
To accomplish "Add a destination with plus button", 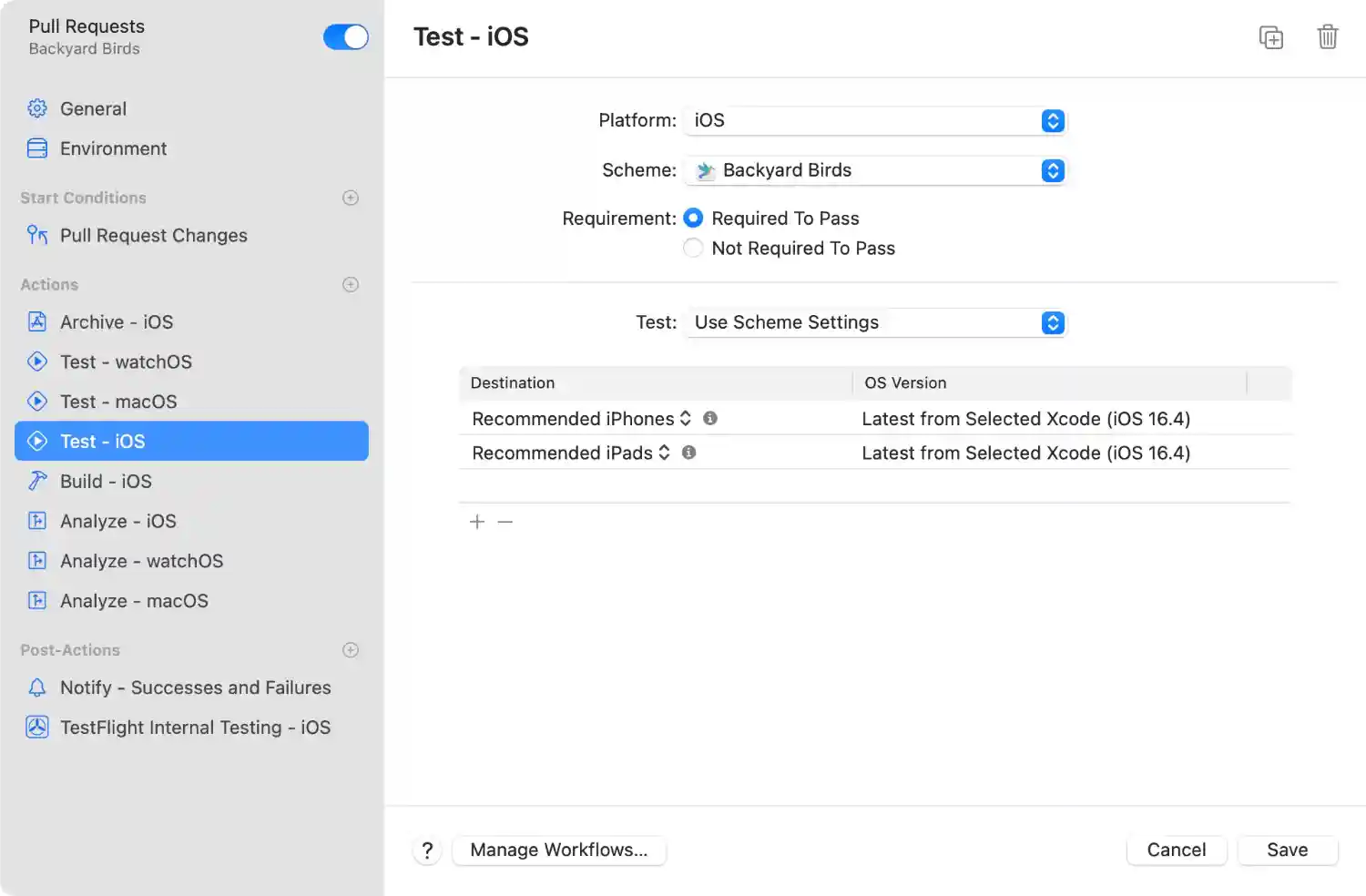I will click(477, 522).
